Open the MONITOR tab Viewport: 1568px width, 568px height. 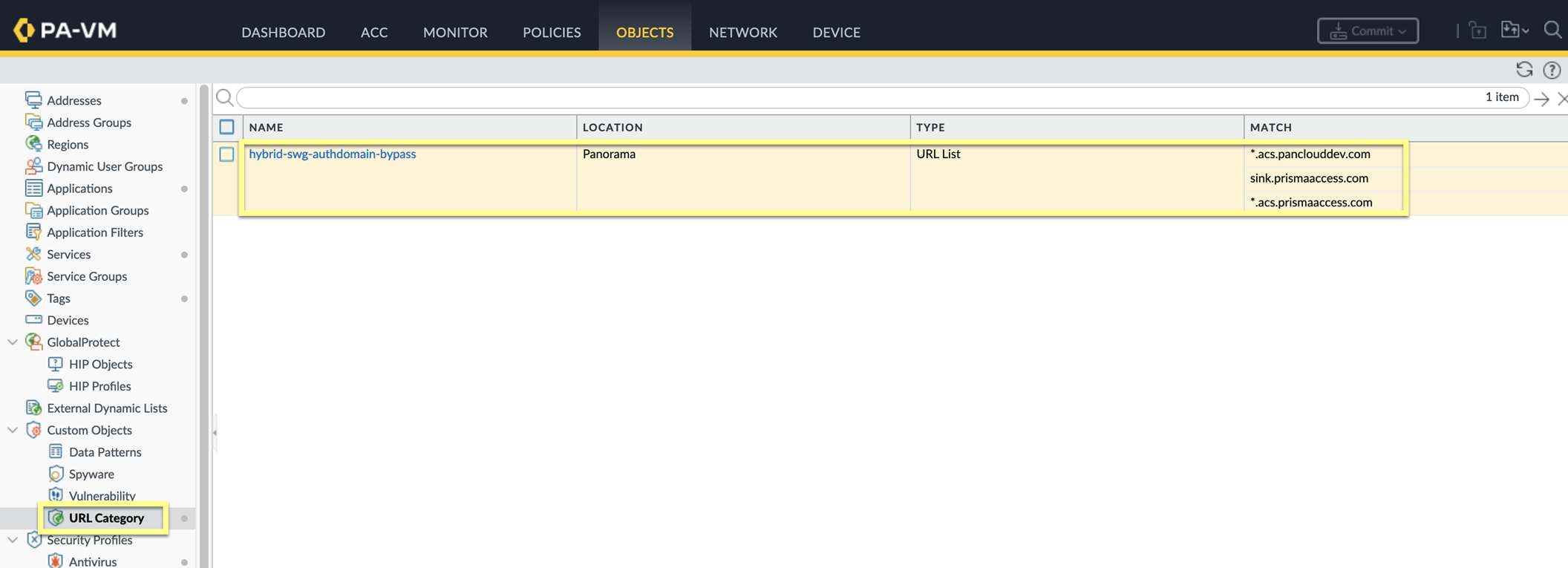[455, 32]
